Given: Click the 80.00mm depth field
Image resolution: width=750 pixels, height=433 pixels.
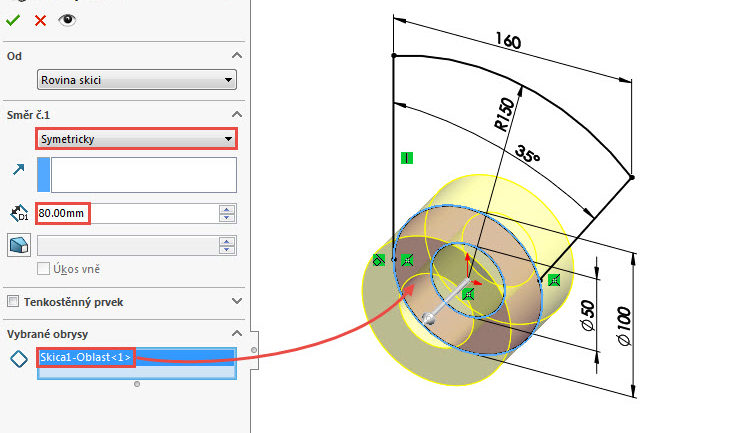Looking at the screenshot, I should pos(128,213).
